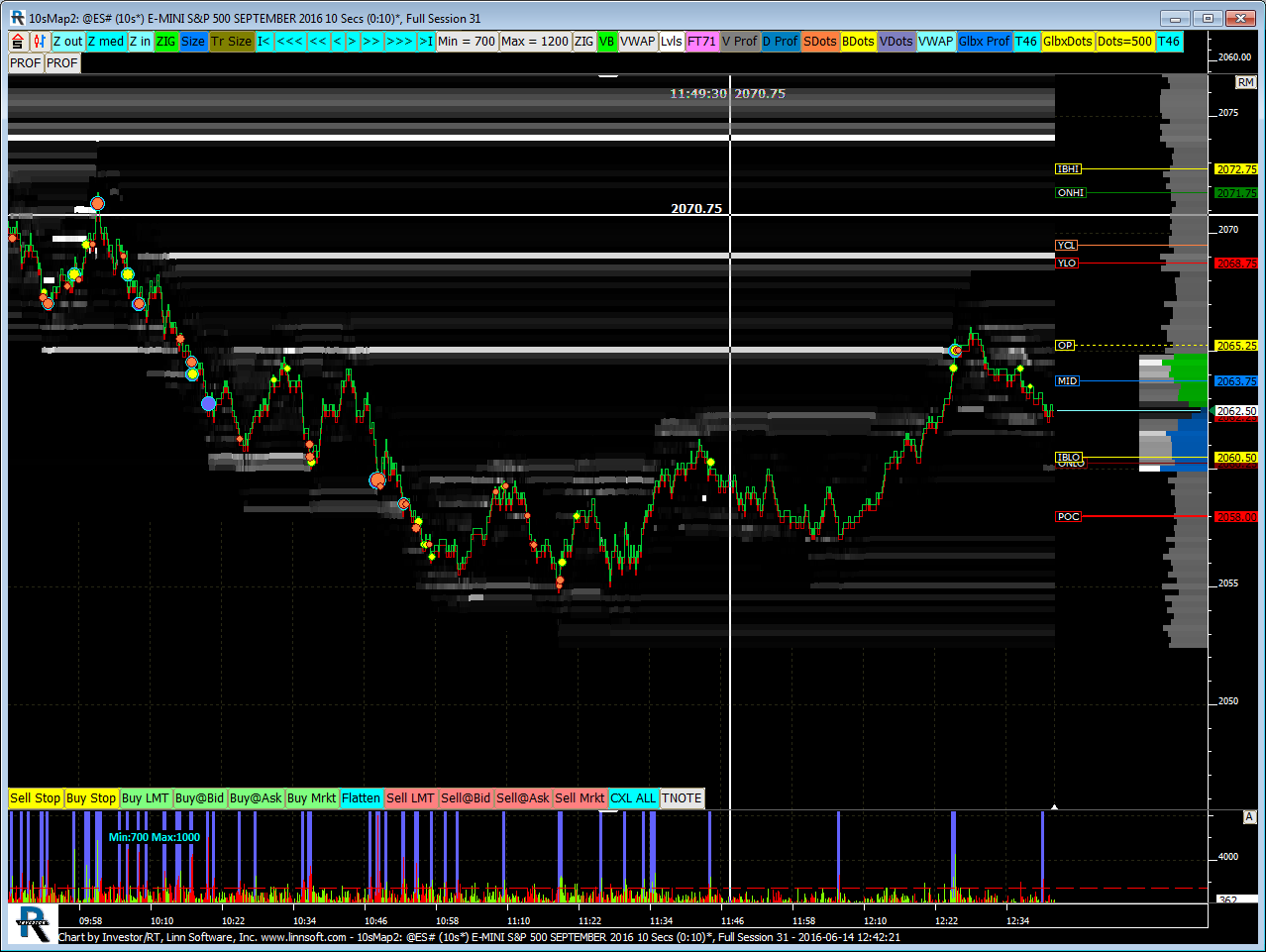Viewport: 1266px width, 952px height.
Task: Jump to chart end with >I button
Action: pos(426,42)
